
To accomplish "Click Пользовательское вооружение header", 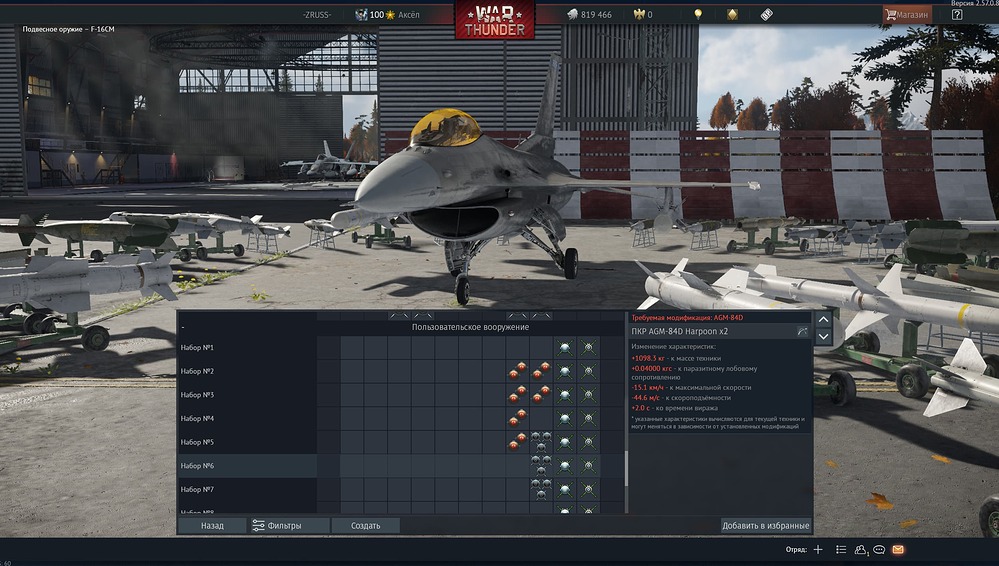I will (x=470, y=327).
